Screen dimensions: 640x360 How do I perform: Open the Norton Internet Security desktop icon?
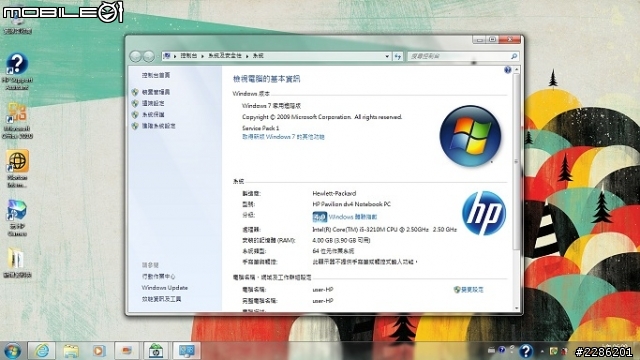pyautogui.click(x=17, y=168)
